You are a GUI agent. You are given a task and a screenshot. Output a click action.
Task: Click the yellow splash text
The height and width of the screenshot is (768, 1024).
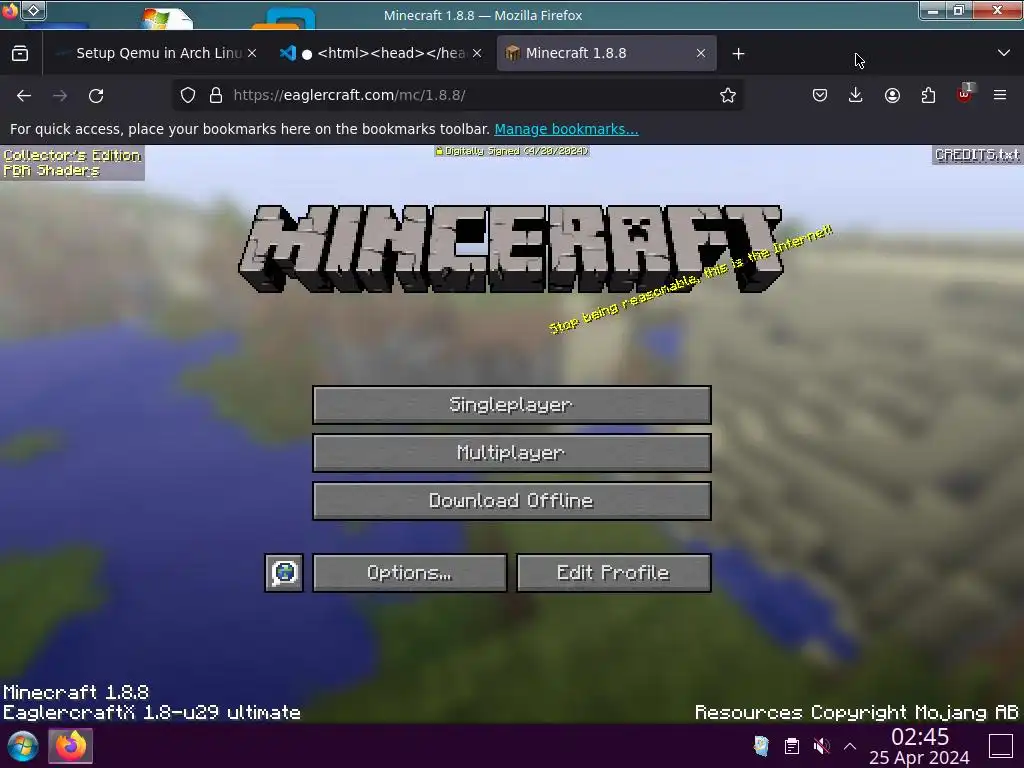(x=690, y=280)
